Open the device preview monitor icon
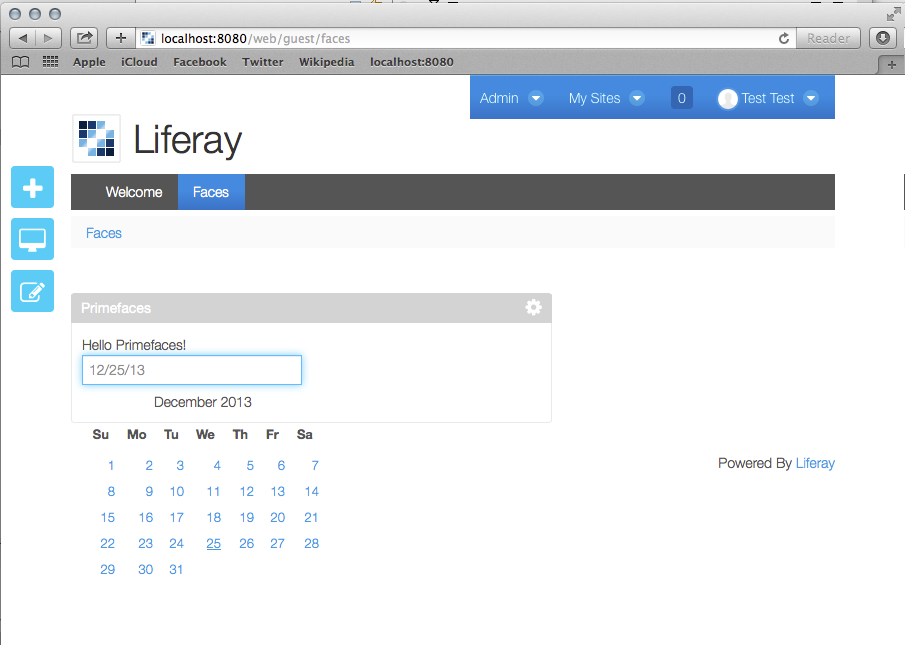The height and width of the screenshot is (645, 905). (x=32, y=239)
